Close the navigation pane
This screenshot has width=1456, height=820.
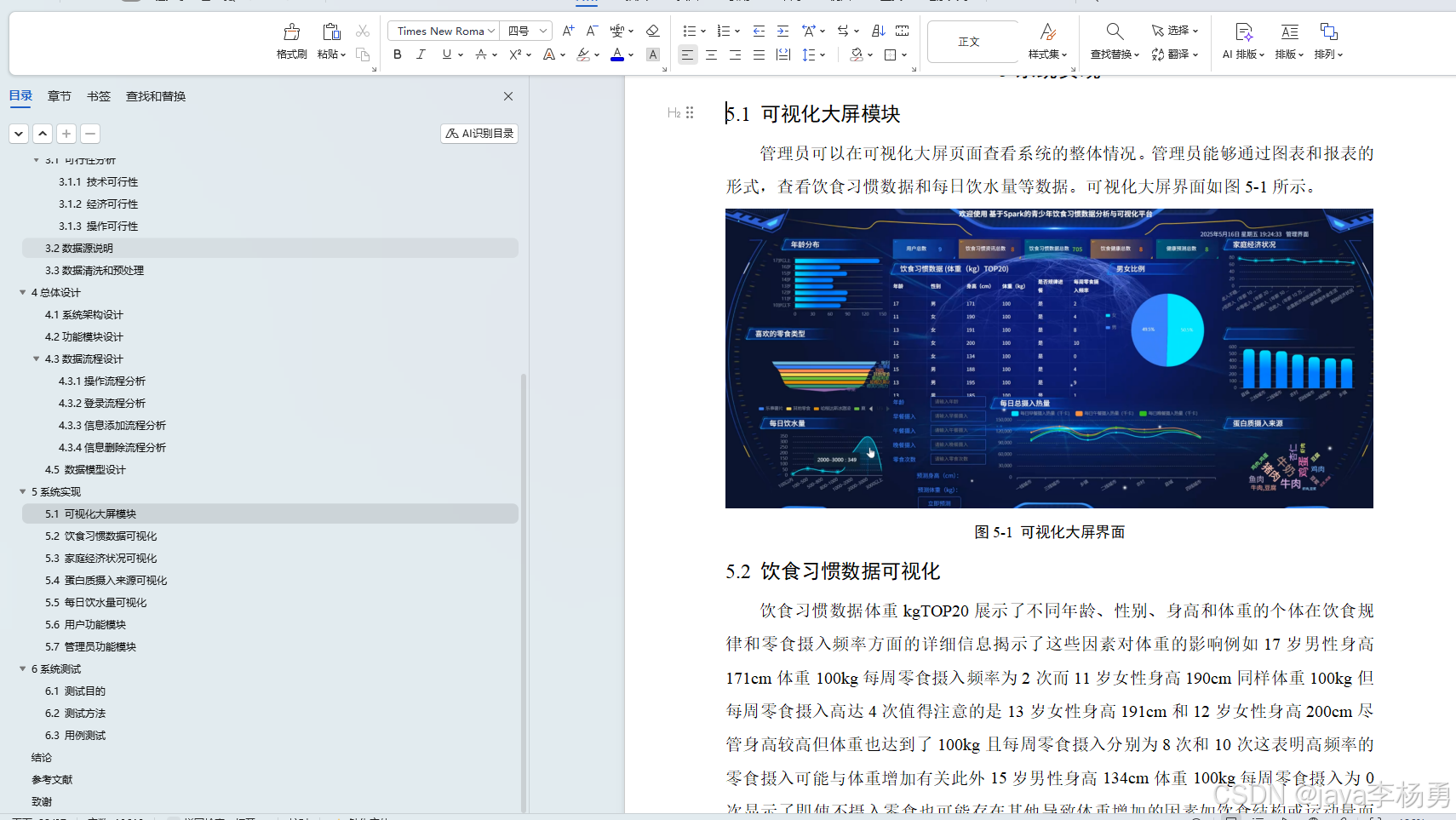click(508, 96)
